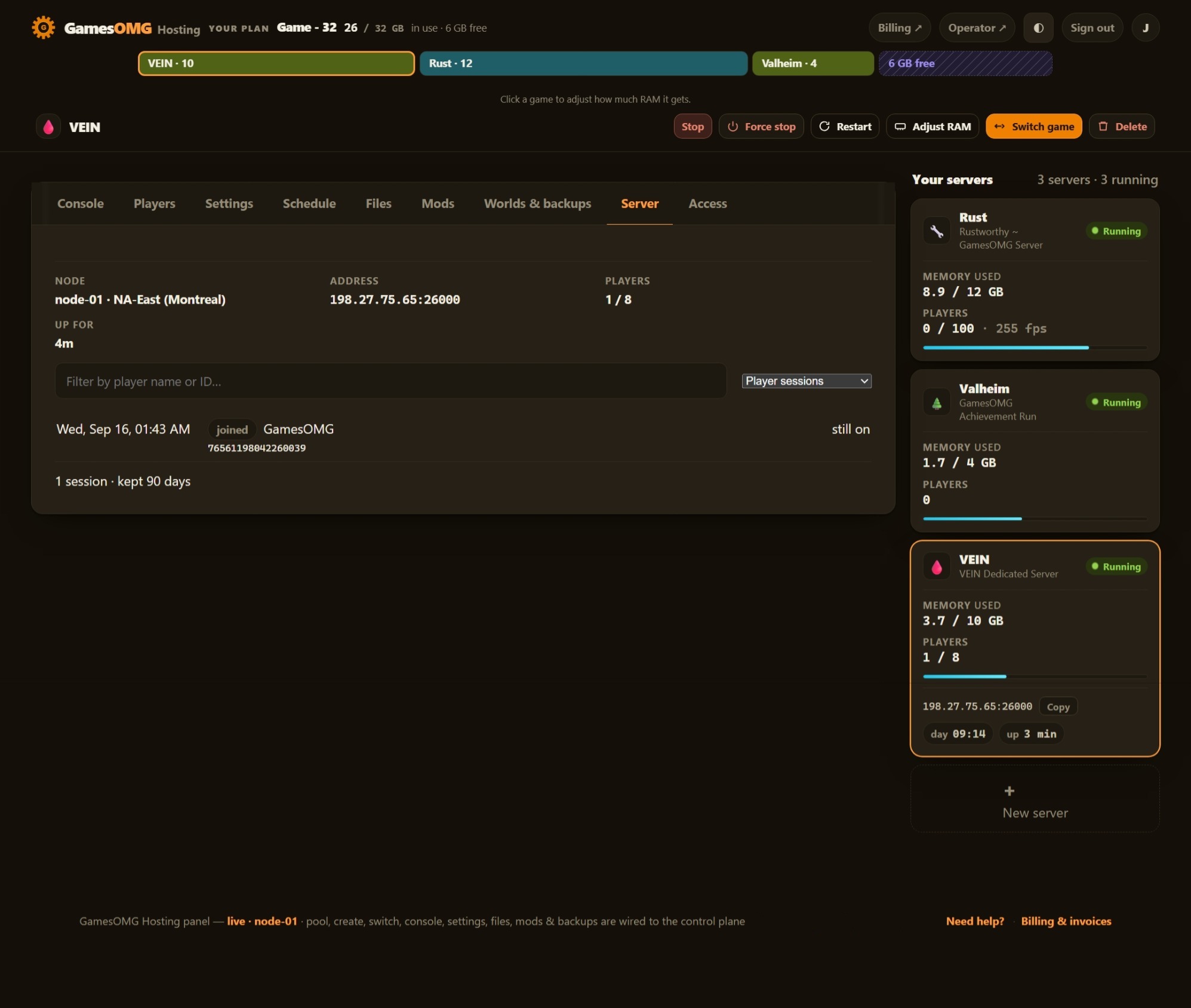Click the player ID 76561198042260039
The width and height of the screenshot is (1191, 1008).
[257, 448]
